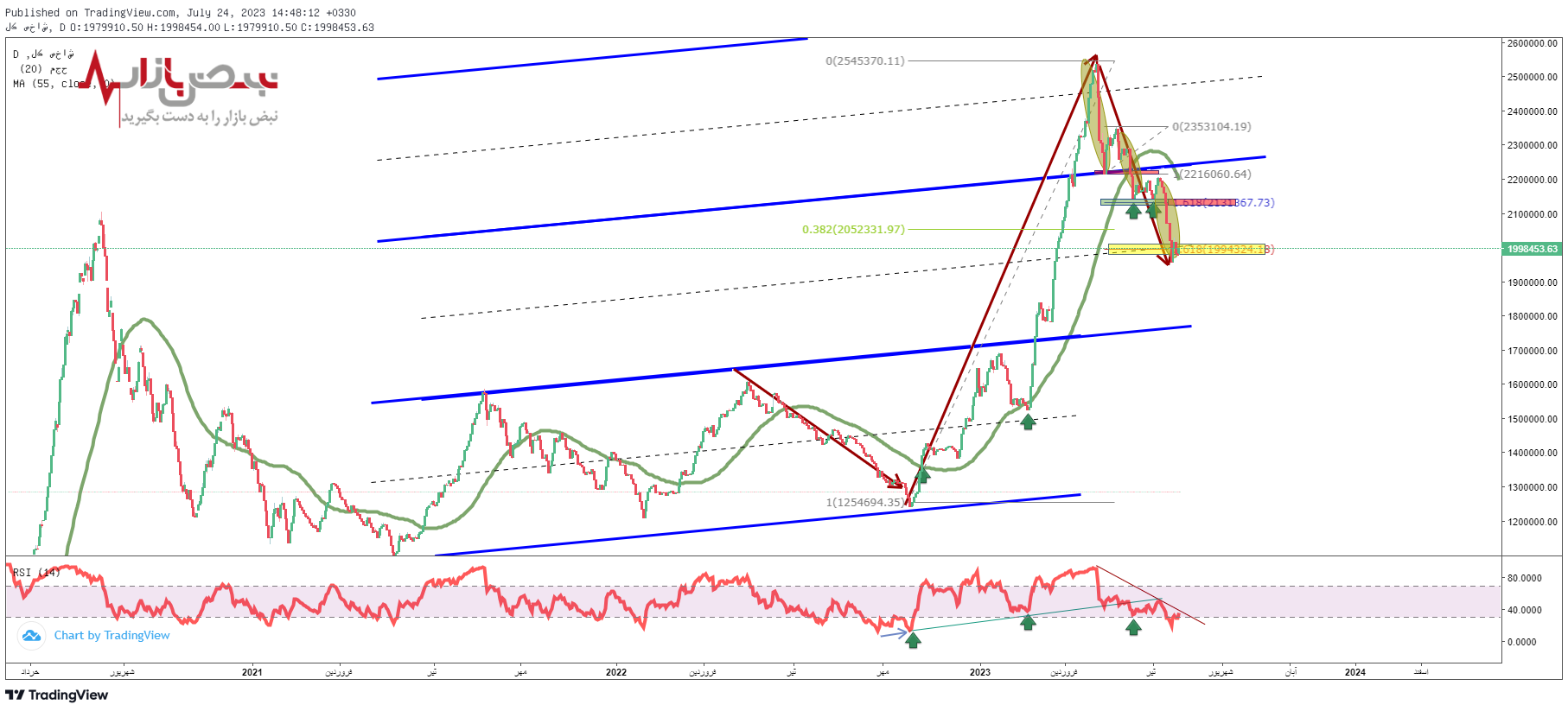Click the TradingView logo at bottom left
Viewport: 1568px width, 711px height.
57,695
